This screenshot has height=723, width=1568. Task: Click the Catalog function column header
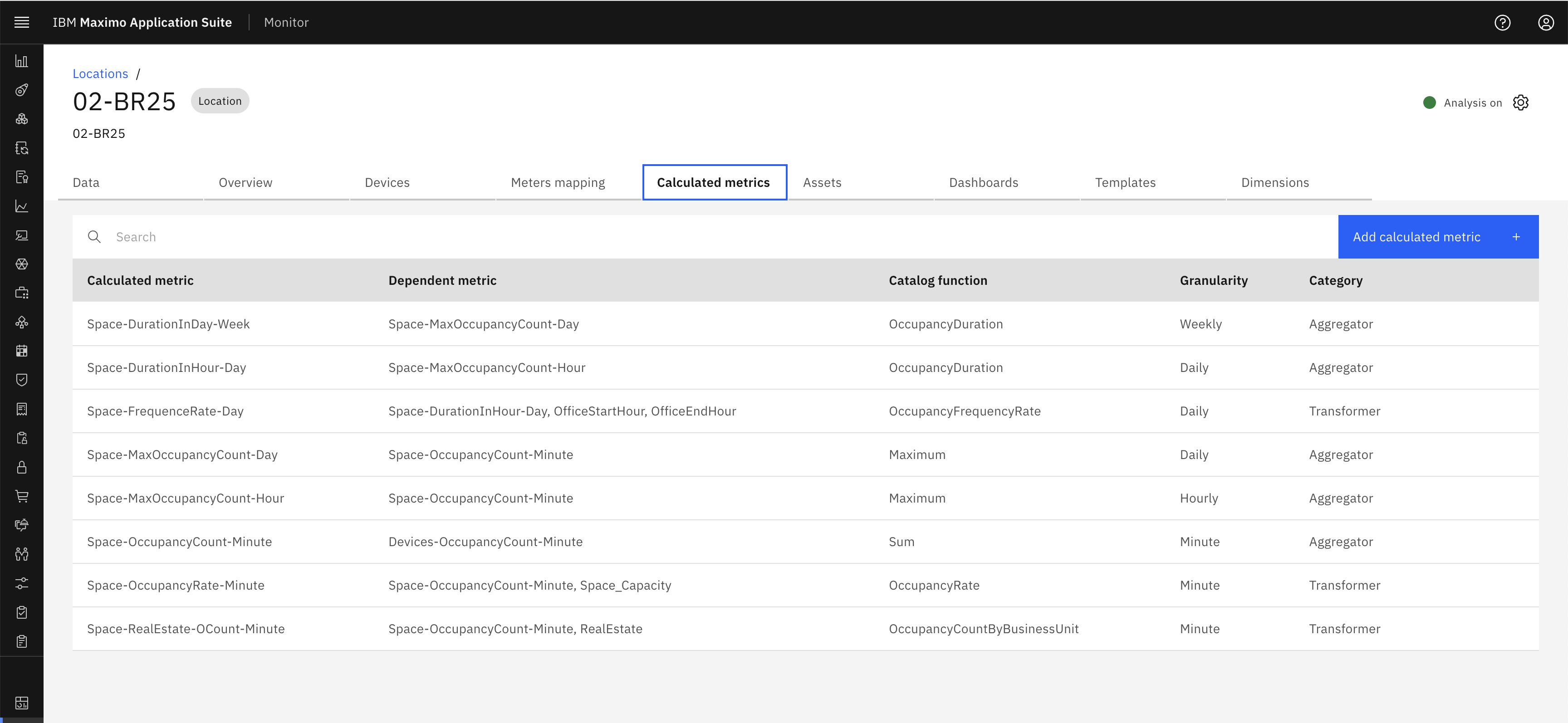pos(938,281)
